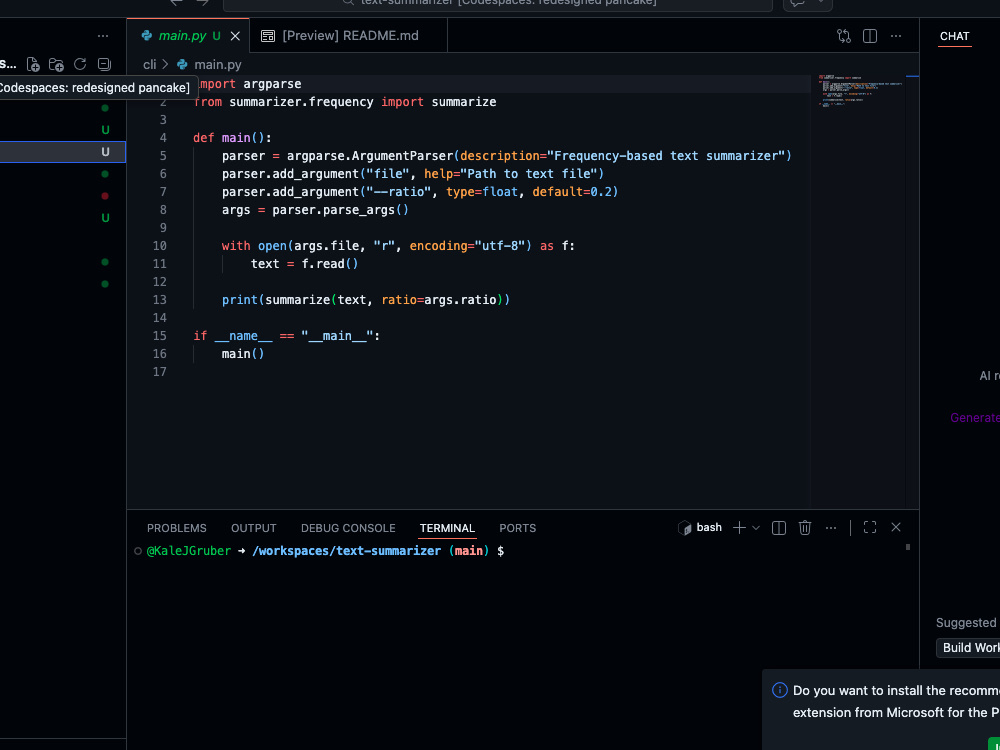This screenshot has width=1000, height=750.
Task: Click the Build Work suggested action
Action: [x=968, y=648]
